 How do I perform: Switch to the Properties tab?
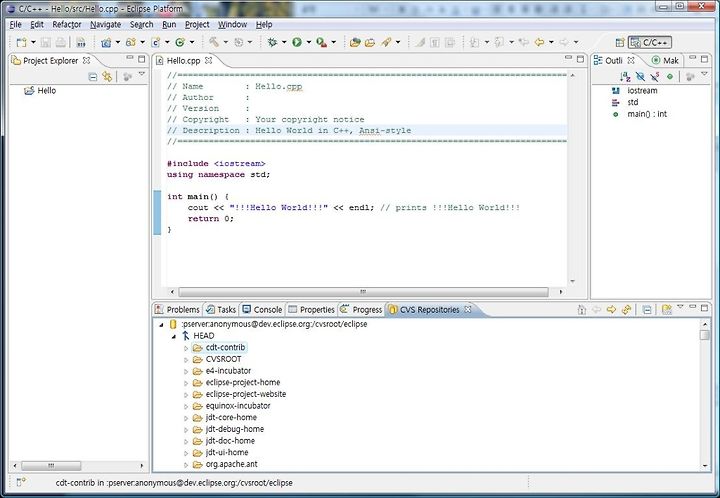click(311, 310)
